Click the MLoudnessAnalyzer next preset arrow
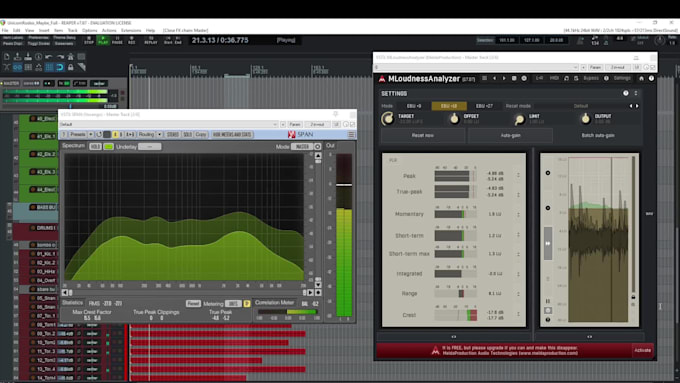The height and width of the screenshot is (383, 680). (x=504, y=79)
